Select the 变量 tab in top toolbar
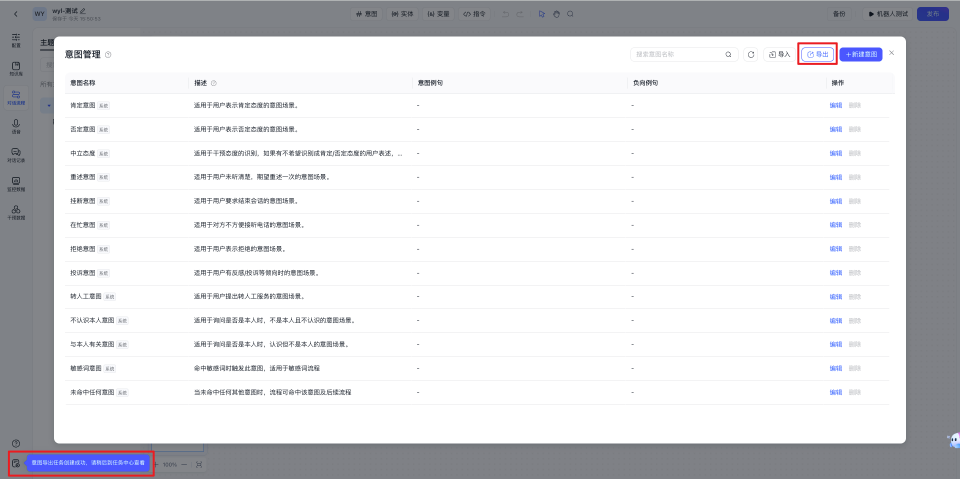 438,14
